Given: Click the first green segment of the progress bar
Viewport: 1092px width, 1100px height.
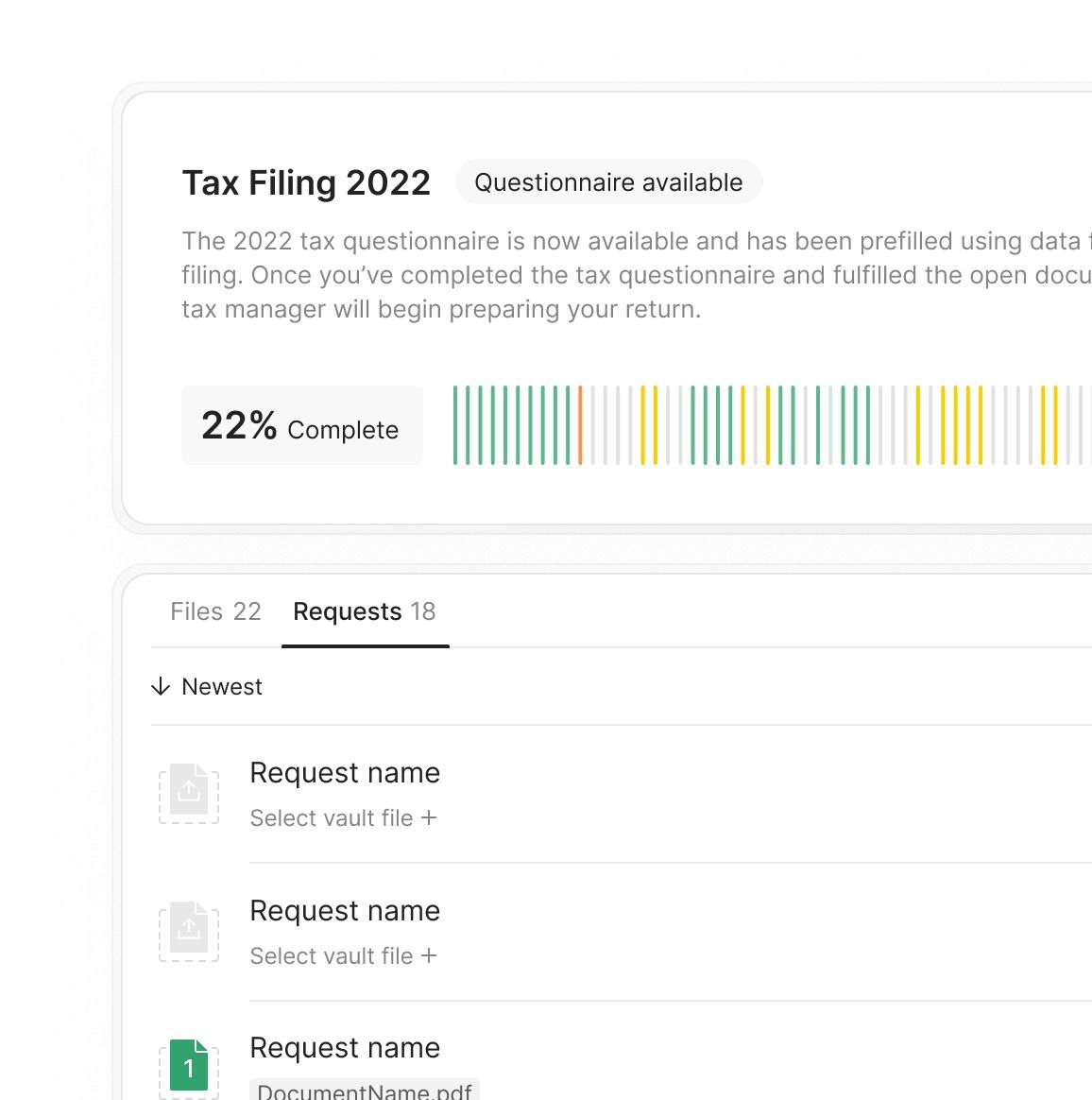Looking at the screenshot, I should [x=455, y=425].
